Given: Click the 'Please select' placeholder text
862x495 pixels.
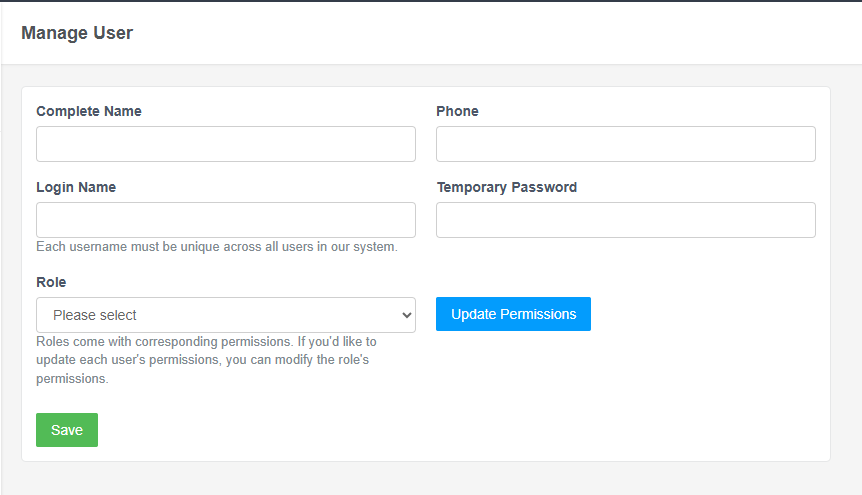Looking at the screenshot, I should pos(95,315).
